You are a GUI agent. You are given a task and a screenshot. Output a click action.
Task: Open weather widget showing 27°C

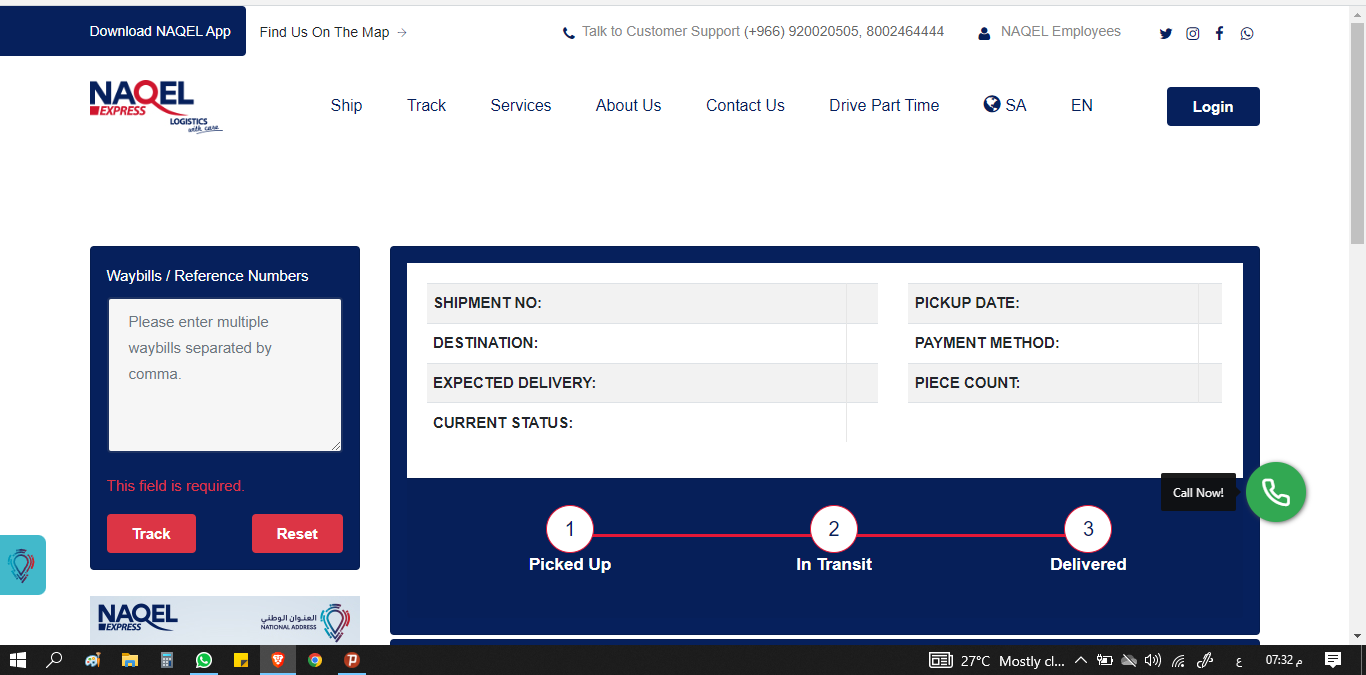[997, 661]
